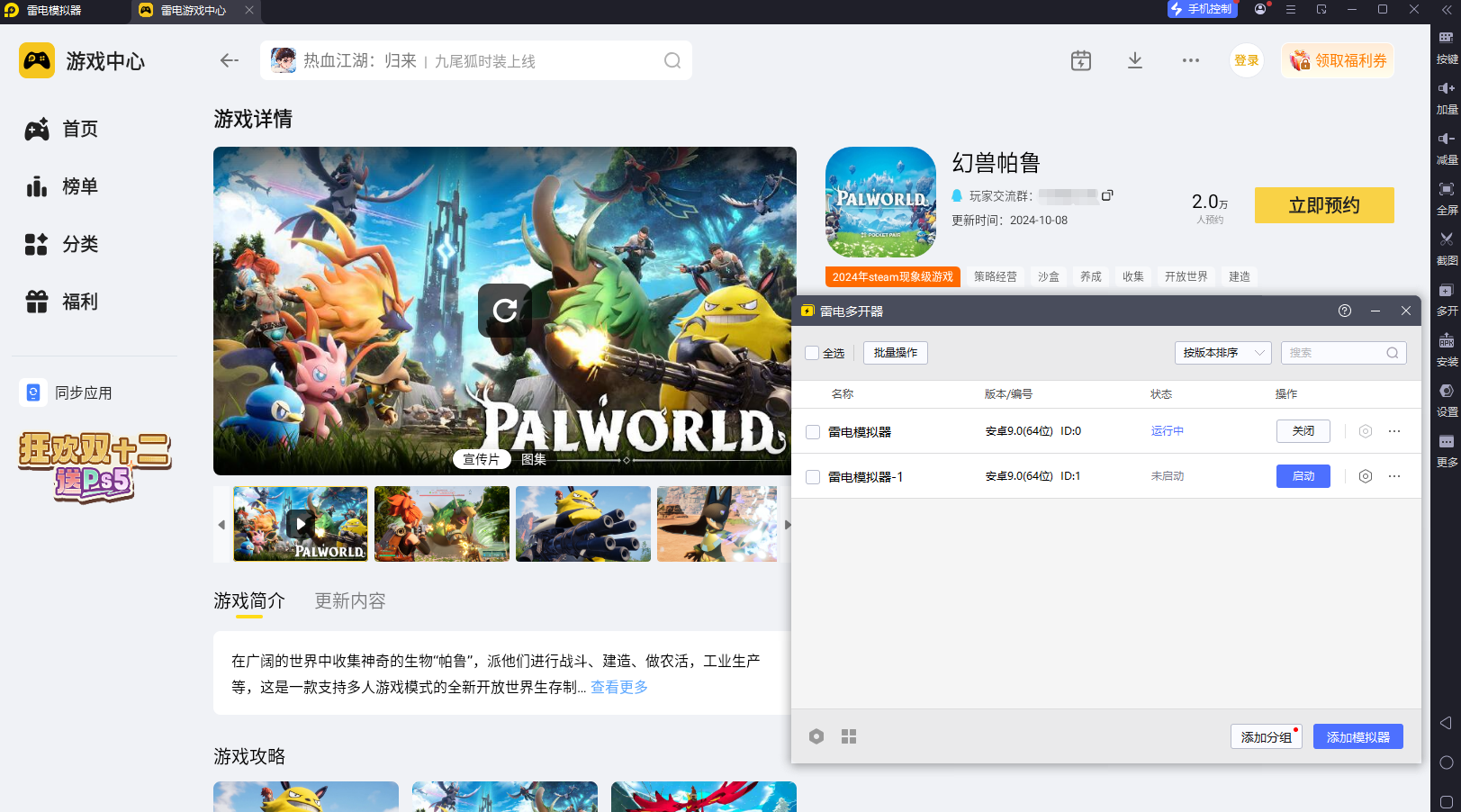The width and height of the screenshot is (1461, 812).
Task: Open the help icon in 雷电多开器
Action: click(x=1345, y=311)
